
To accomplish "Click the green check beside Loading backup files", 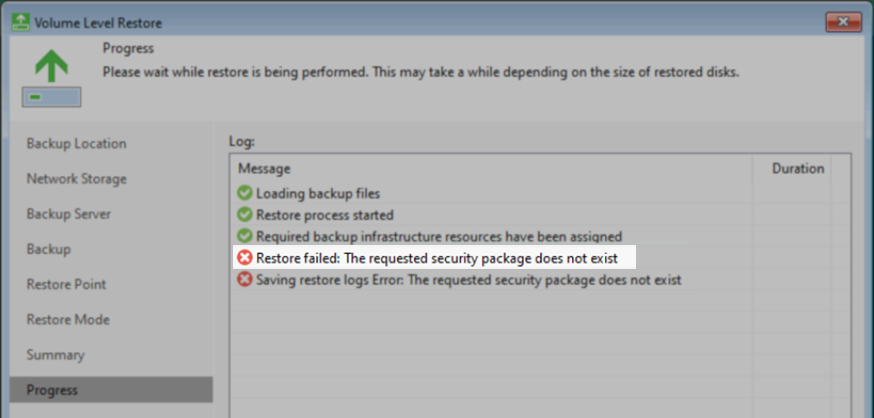I will click(x=245, y=193).
